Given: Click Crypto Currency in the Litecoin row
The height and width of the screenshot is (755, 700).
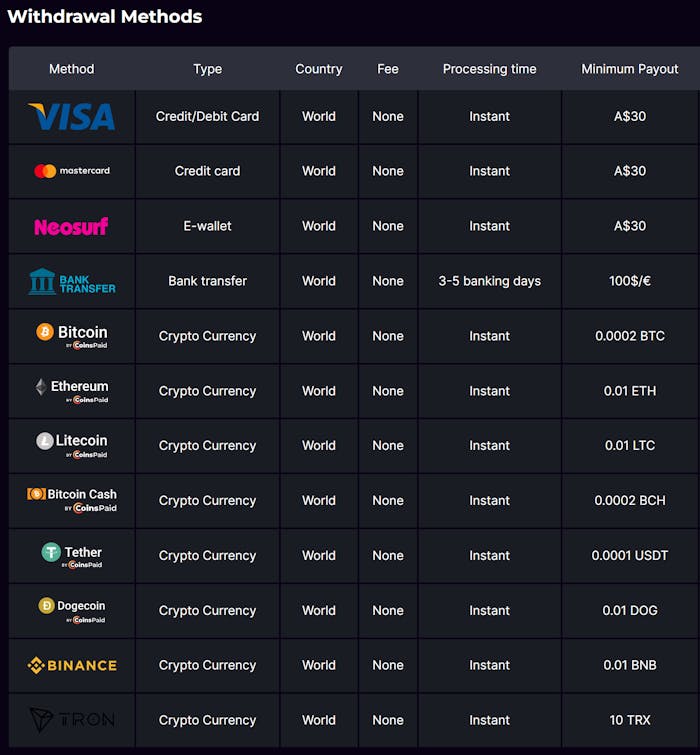Looking at the screenshot, I should point(207,446).
